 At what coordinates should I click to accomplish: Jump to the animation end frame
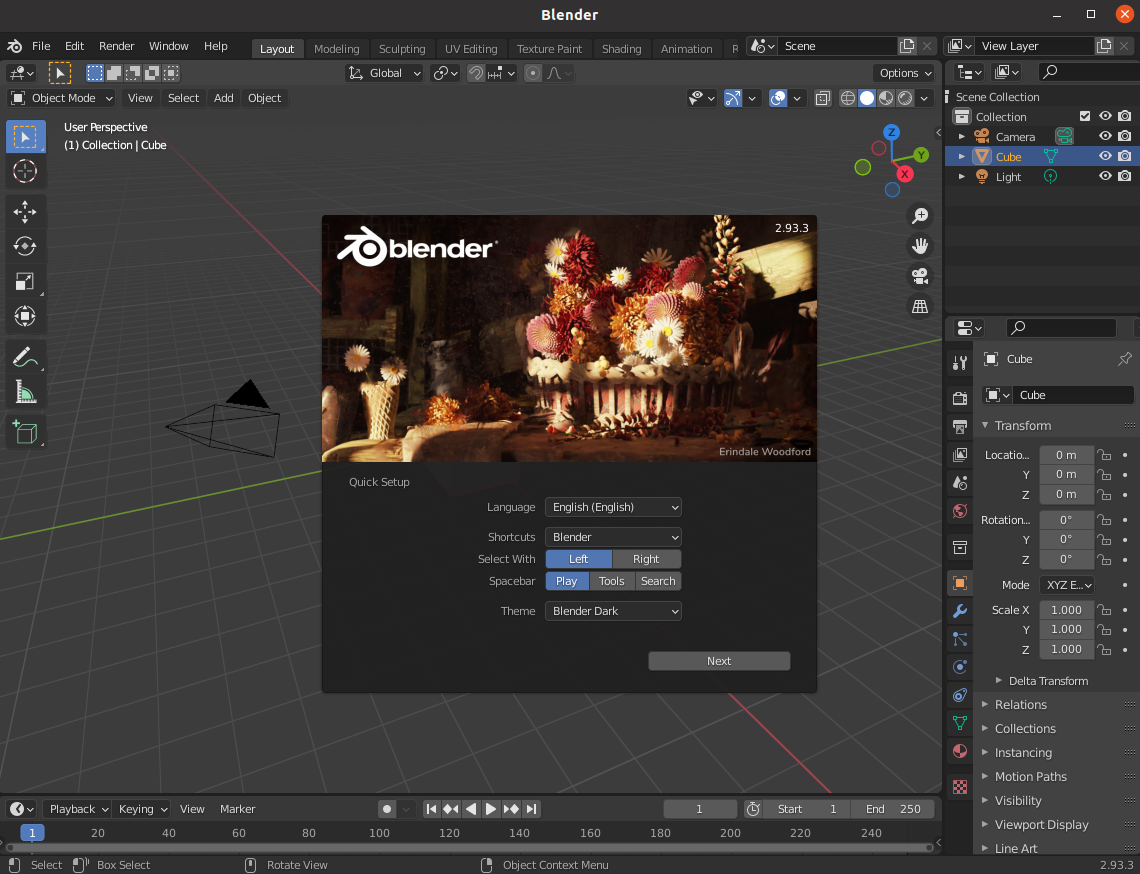point(531,809)
